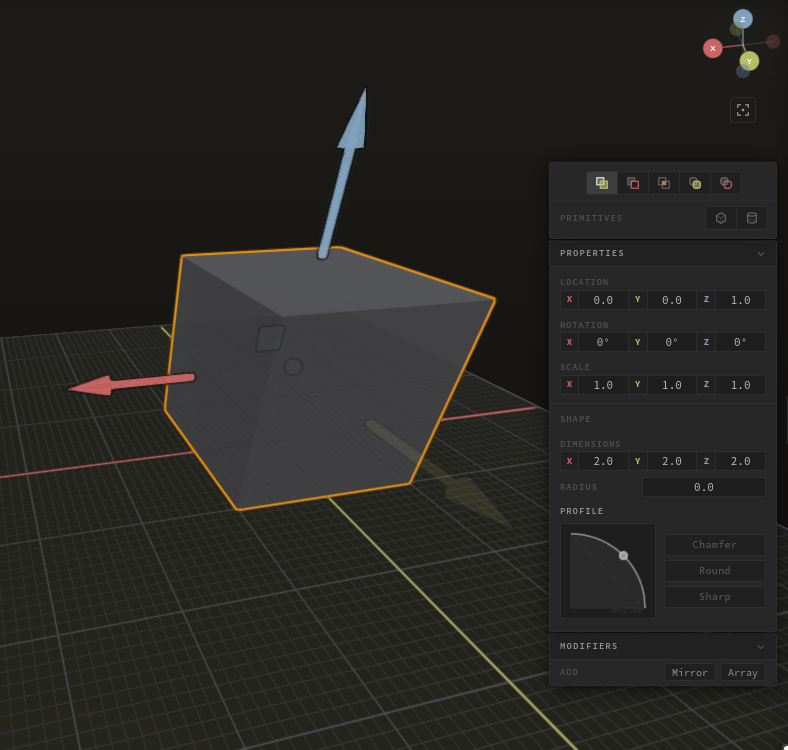This screenshot has width=788, height=750.
Task: Click the faded Y-axis move arrow
Action: 438,473
